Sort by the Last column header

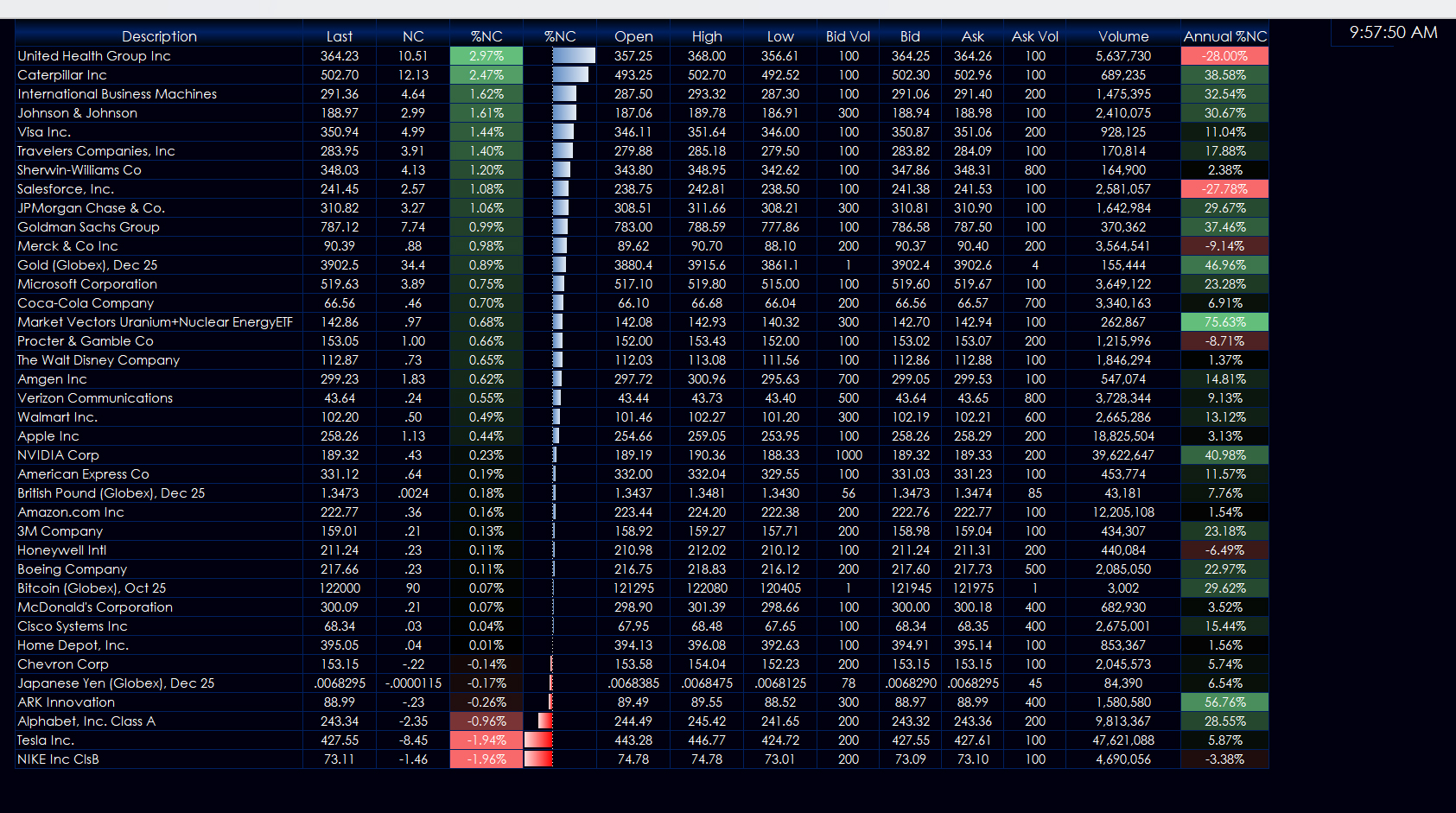pyautogui.click(x=339, y=36)
